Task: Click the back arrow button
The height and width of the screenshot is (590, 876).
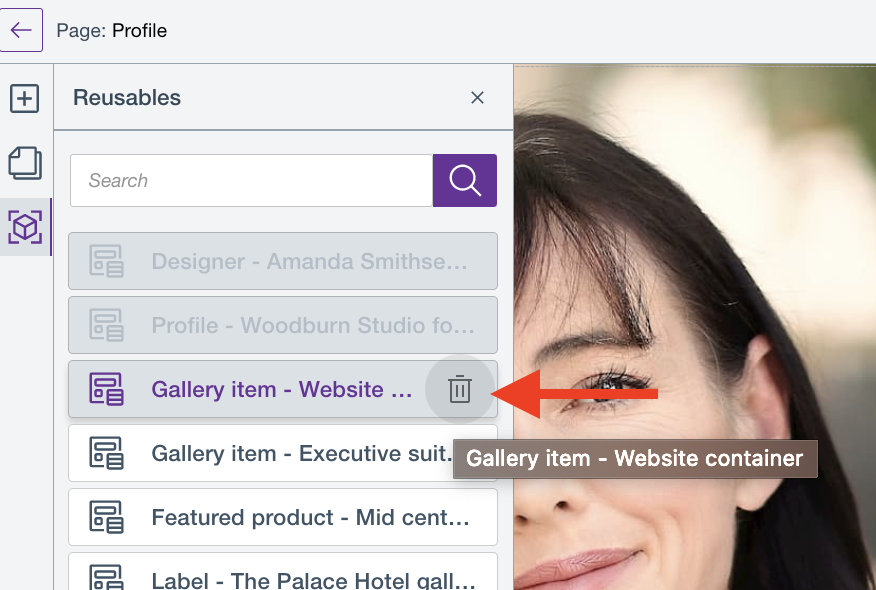Action: point(21,30)
